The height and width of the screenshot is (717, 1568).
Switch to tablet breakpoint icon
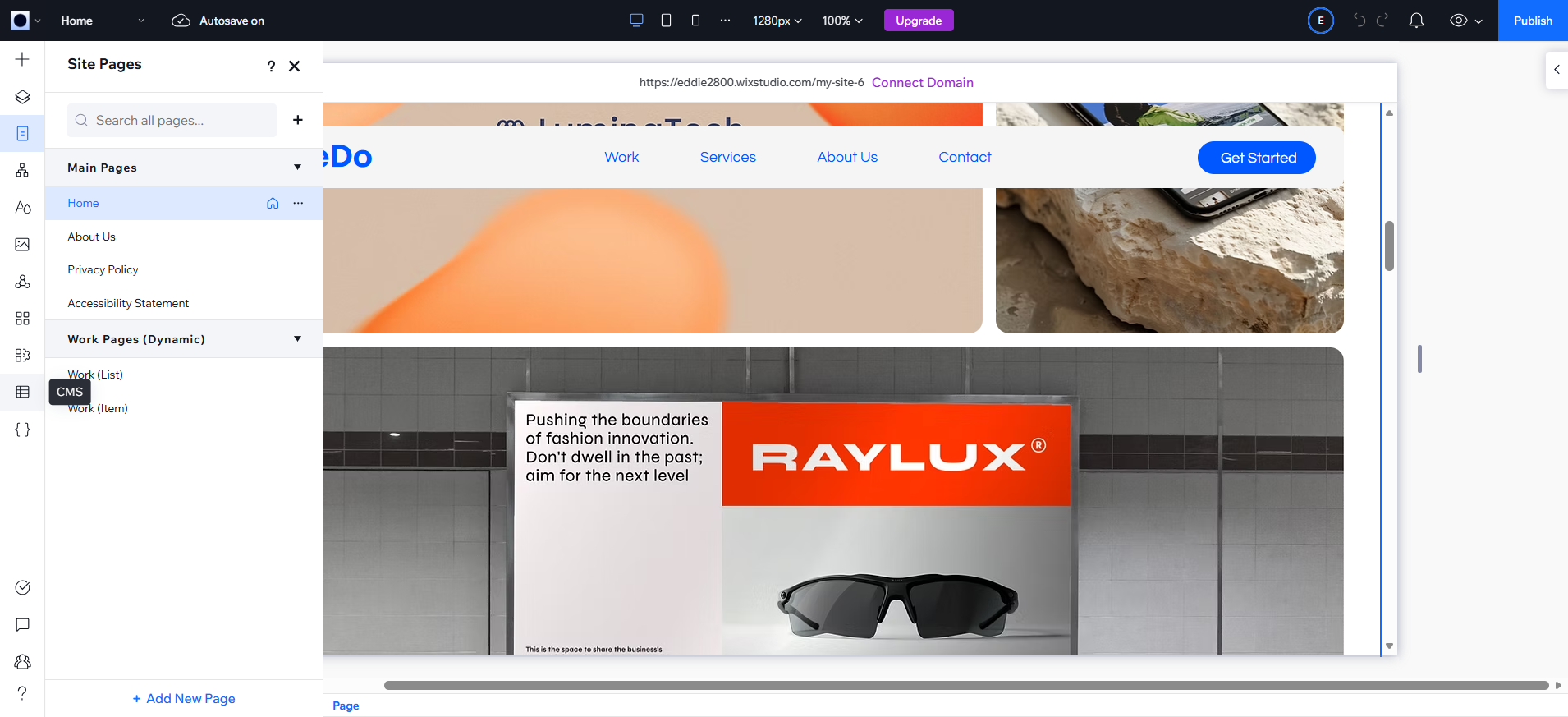666,21
